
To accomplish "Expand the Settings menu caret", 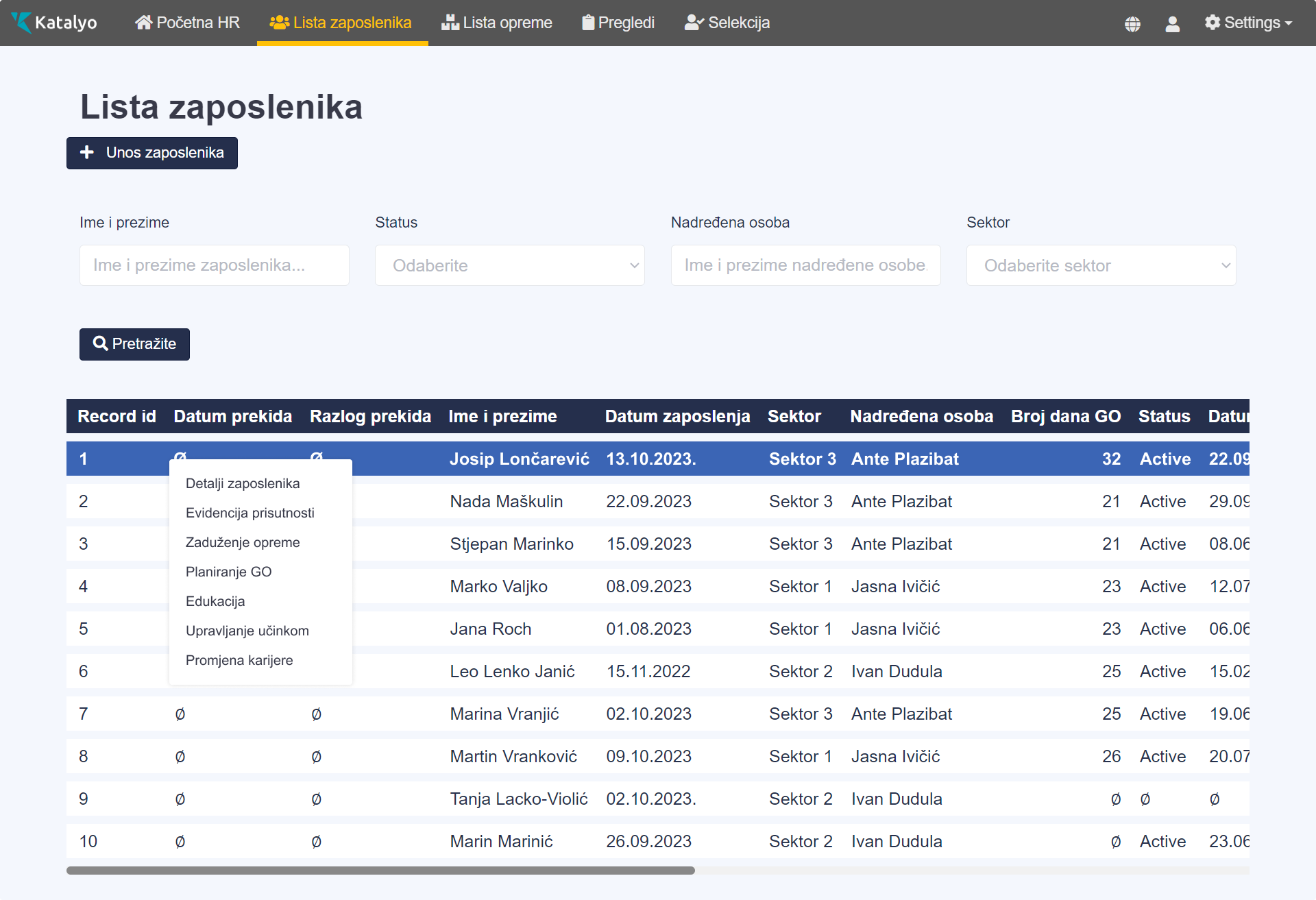I will coord(1289,23).
